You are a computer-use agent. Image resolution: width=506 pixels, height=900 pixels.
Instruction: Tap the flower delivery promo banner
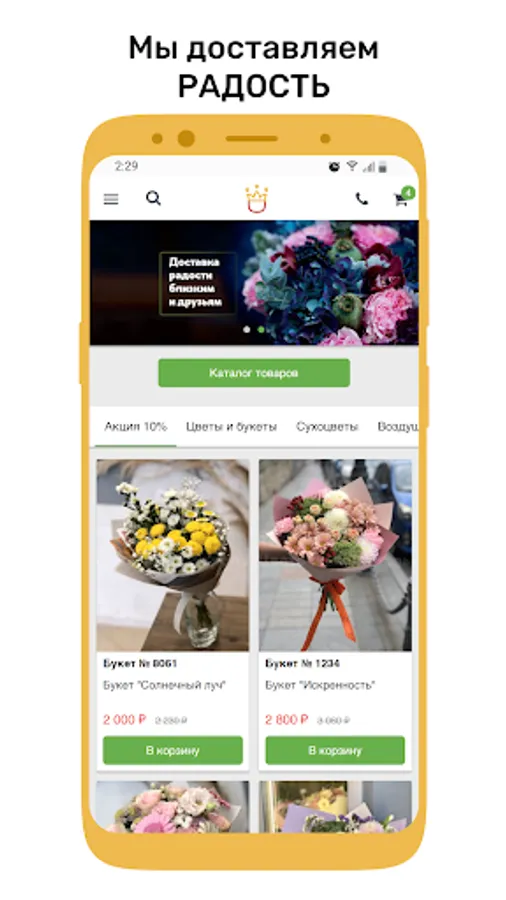(254, 283)
